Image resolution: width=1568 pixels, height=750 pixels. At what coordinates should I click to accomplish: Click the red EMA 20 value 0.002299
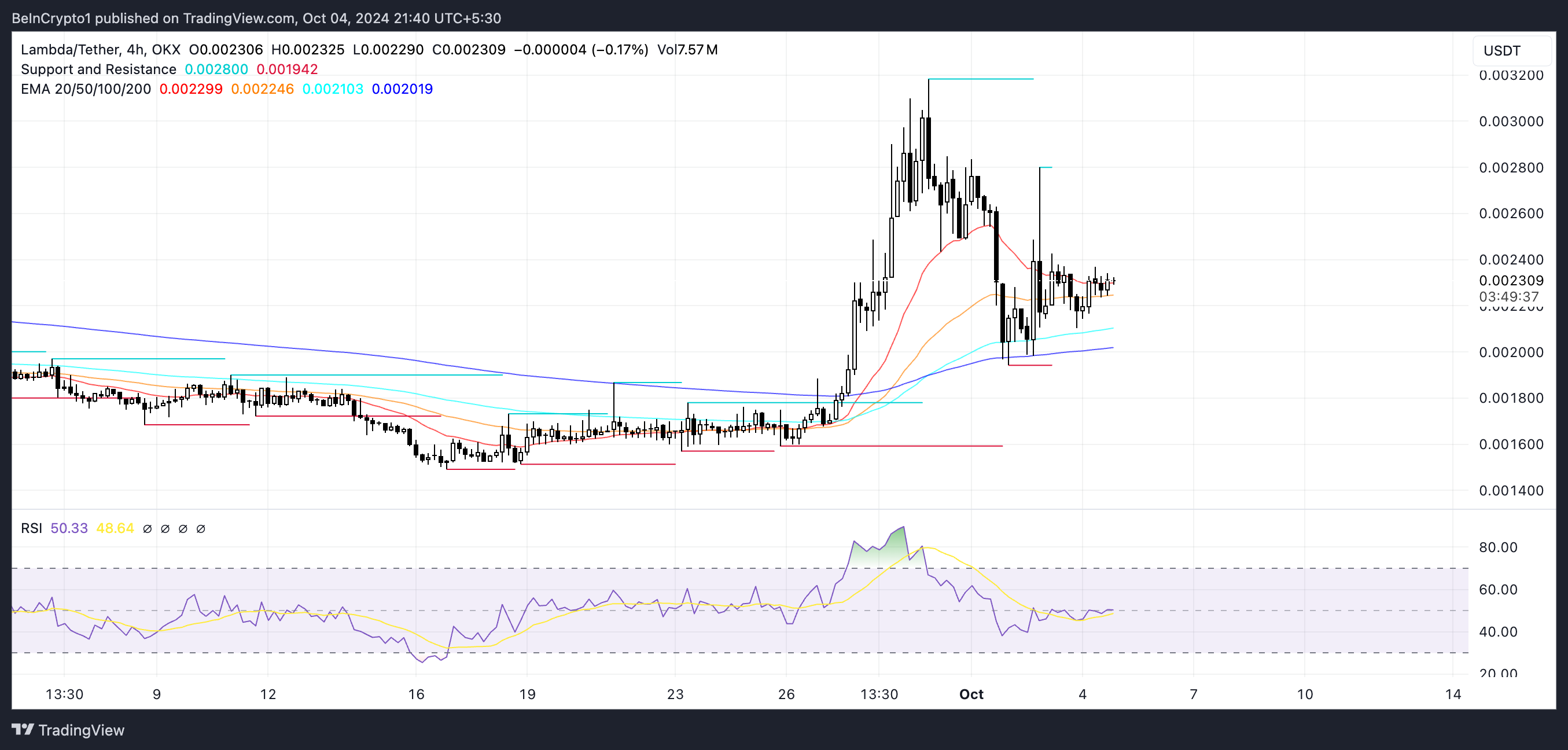190,89
